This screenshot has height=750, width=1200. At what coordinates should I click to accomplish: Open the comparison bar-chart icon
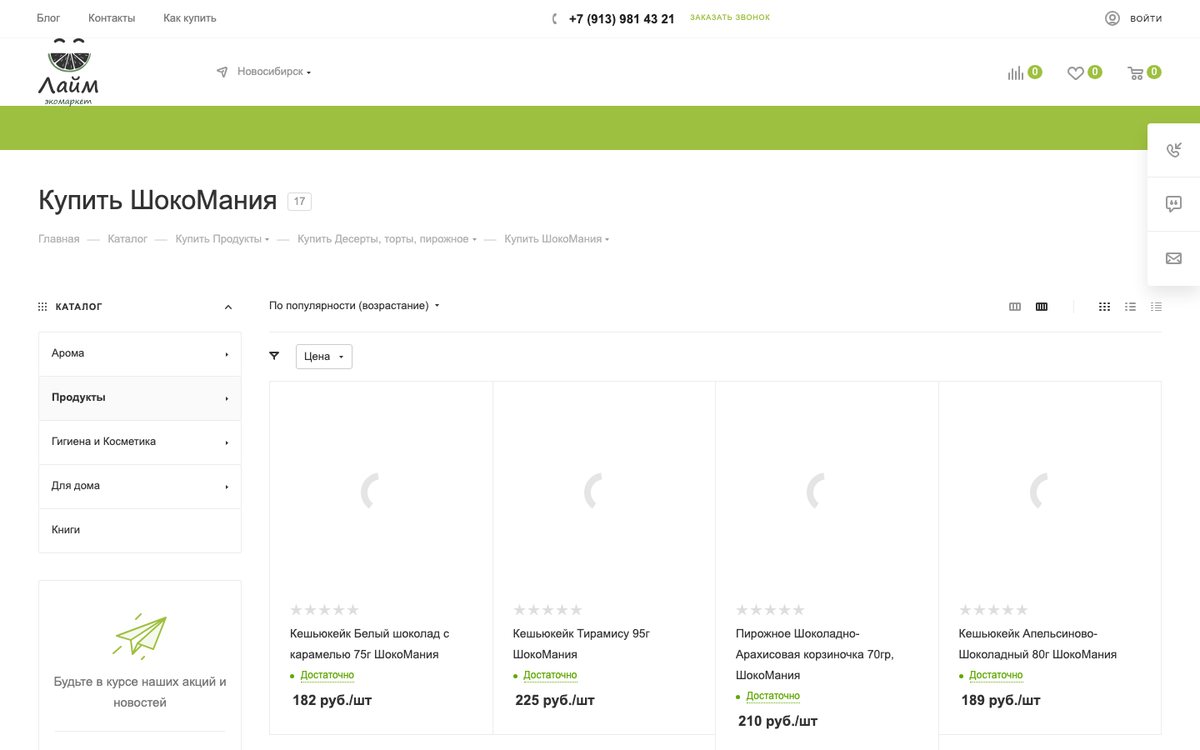pyautogui.click(x=1015, y=73)
